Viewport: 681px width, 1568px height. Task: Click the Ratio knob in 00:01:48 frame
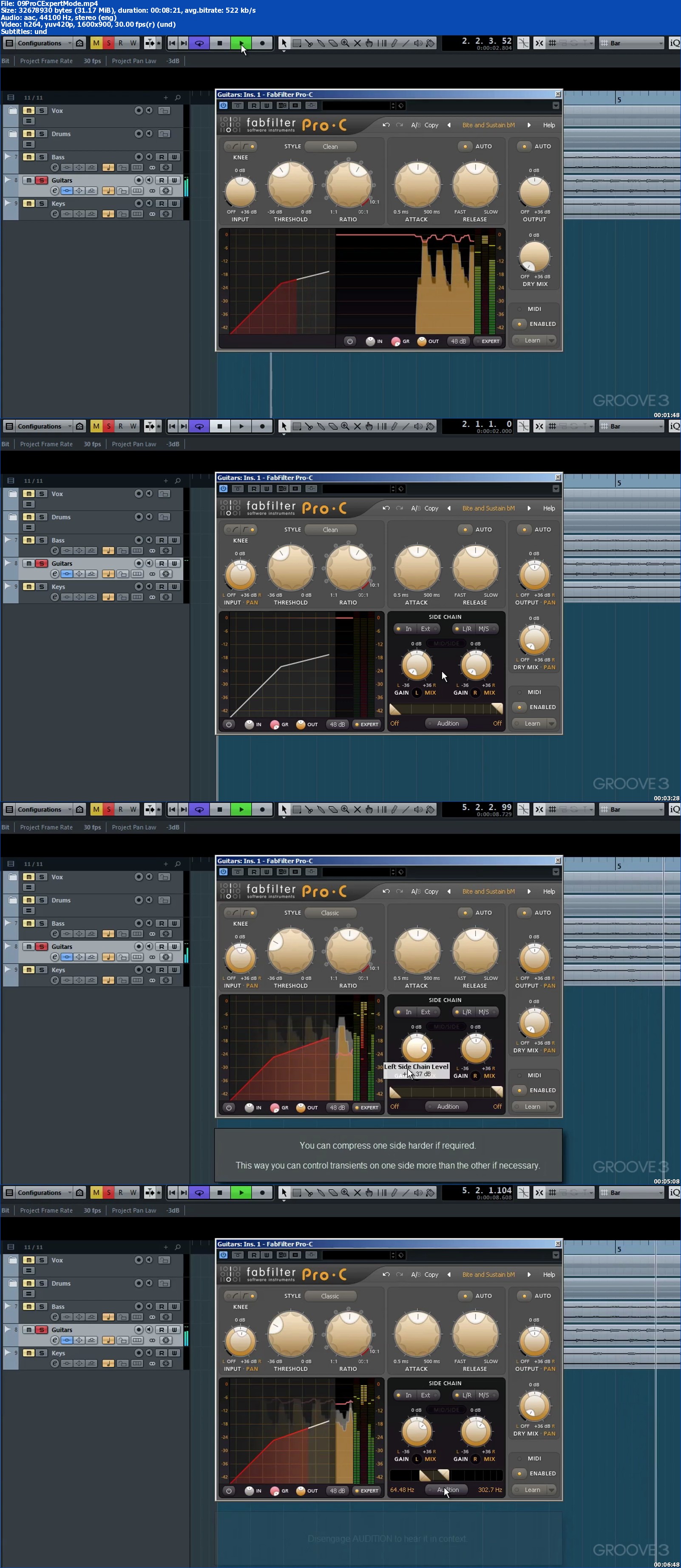349,184
